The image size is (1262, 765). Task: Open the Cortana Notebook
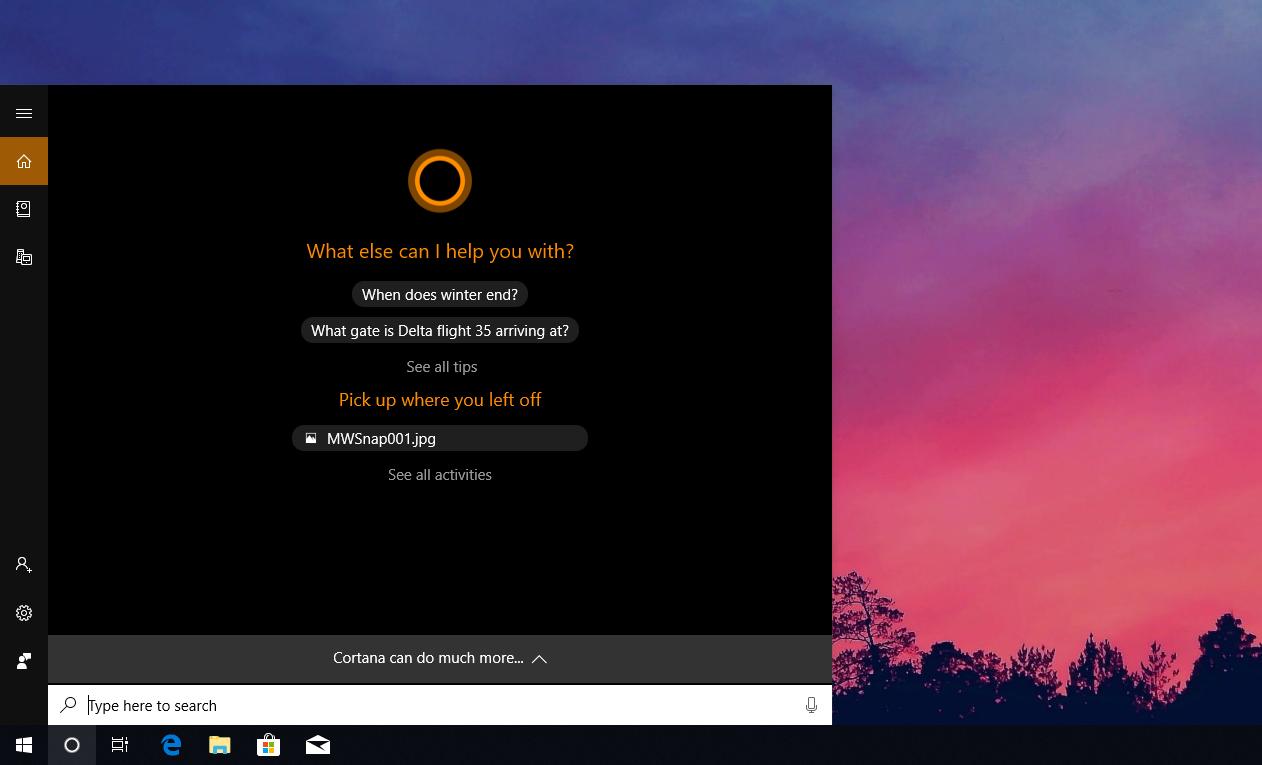click(24, 209)
